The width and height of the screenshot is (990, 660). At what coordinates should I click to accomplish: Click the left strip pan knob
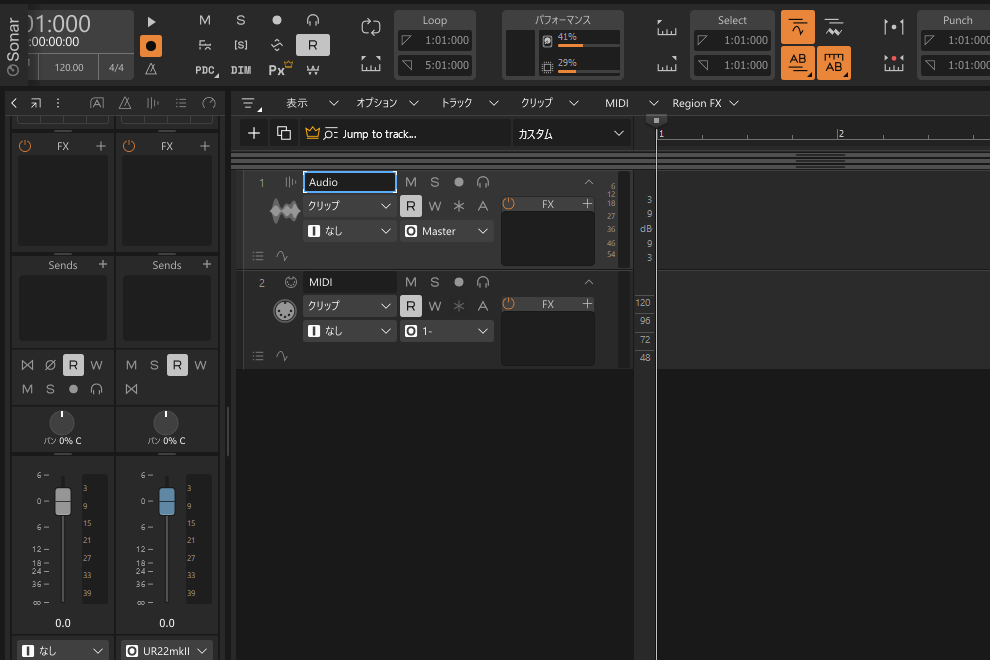[x=62, y=423]
